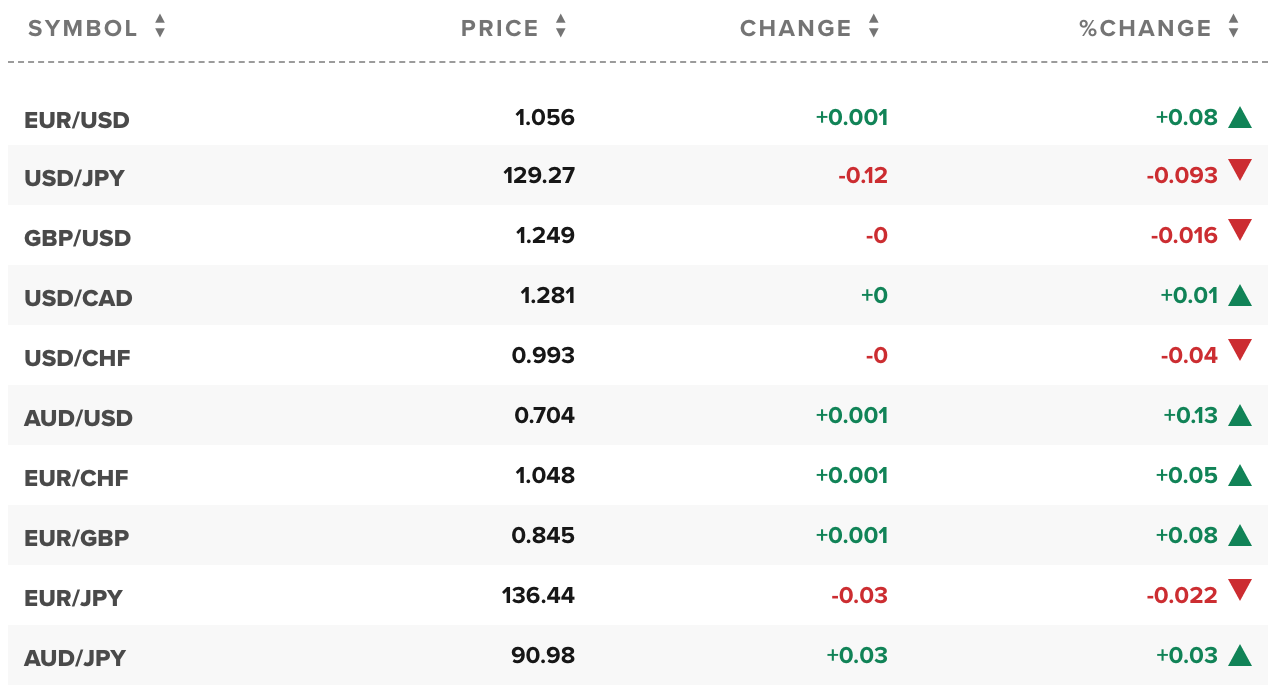The height and width of the screenshot is (700, 1282).
Task: Open the EUR/USD symbol link
Action: [77, 121]
